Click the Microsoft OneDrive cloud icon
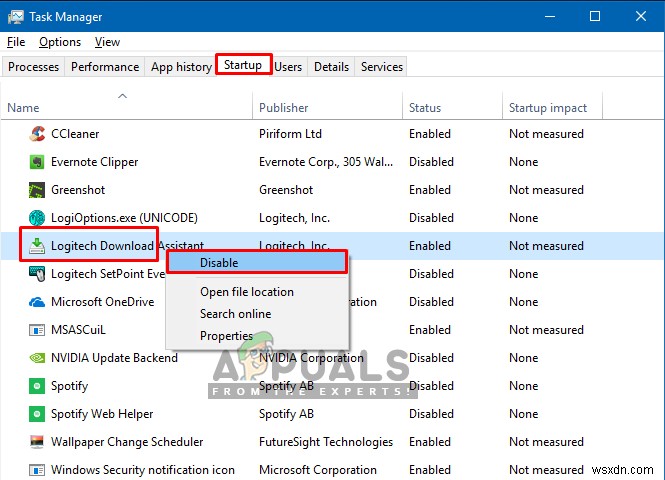This screenshot has height=480, width=665. [37, 302]
